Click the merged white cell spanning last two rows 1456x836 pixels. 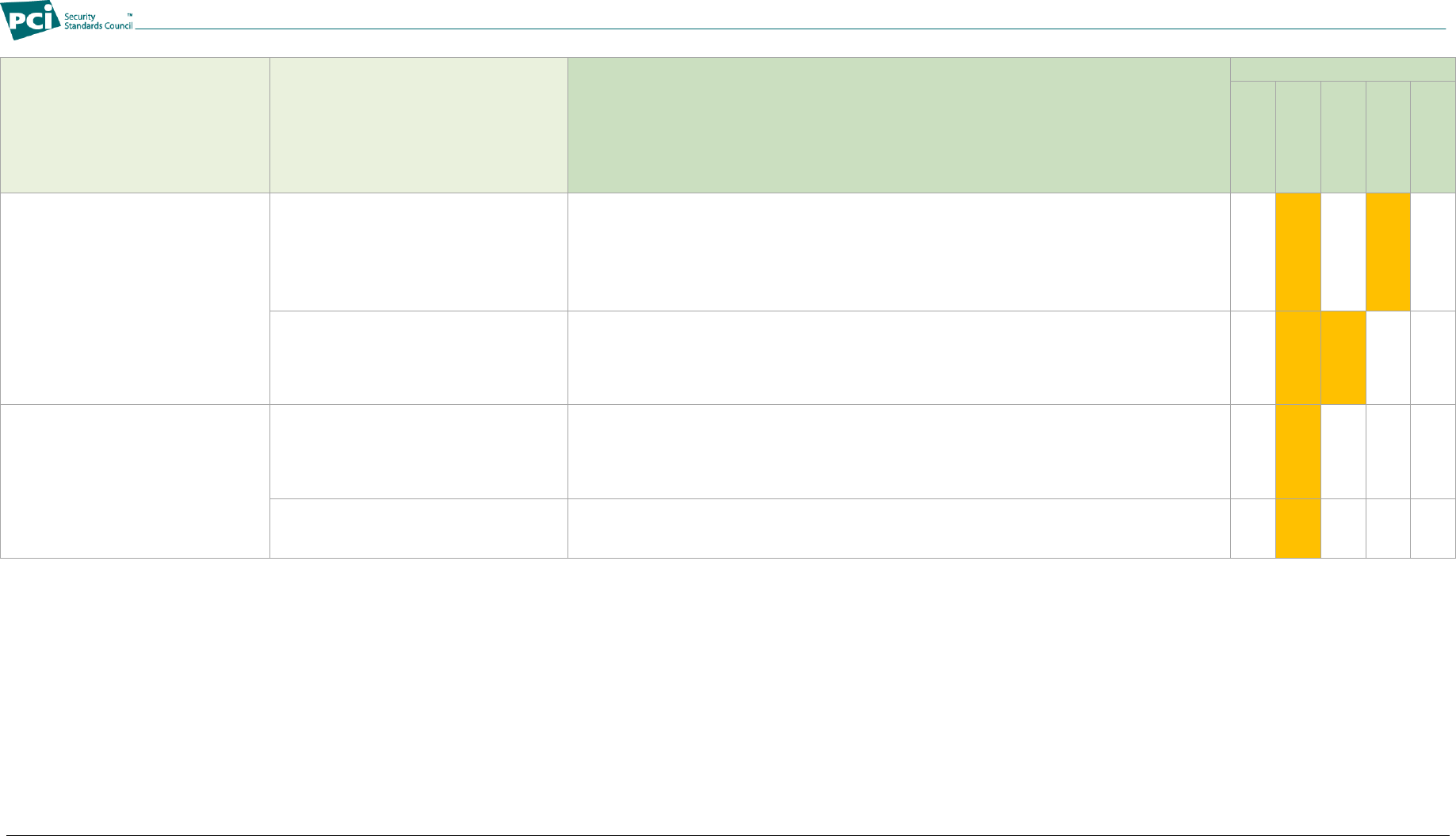[135, 482]
